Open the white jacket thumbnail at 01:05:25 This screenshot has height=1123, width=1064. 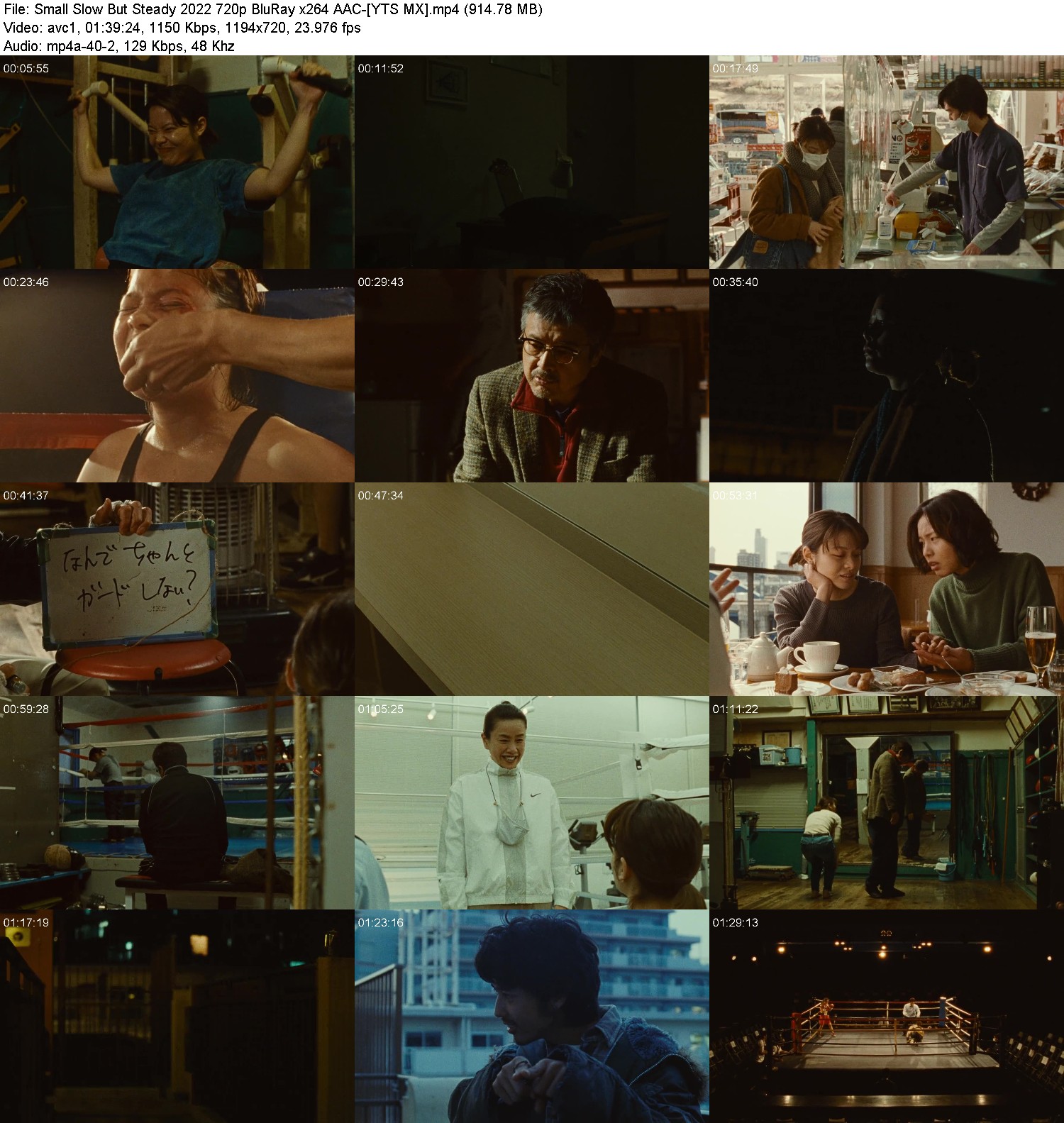click(532, 802)
